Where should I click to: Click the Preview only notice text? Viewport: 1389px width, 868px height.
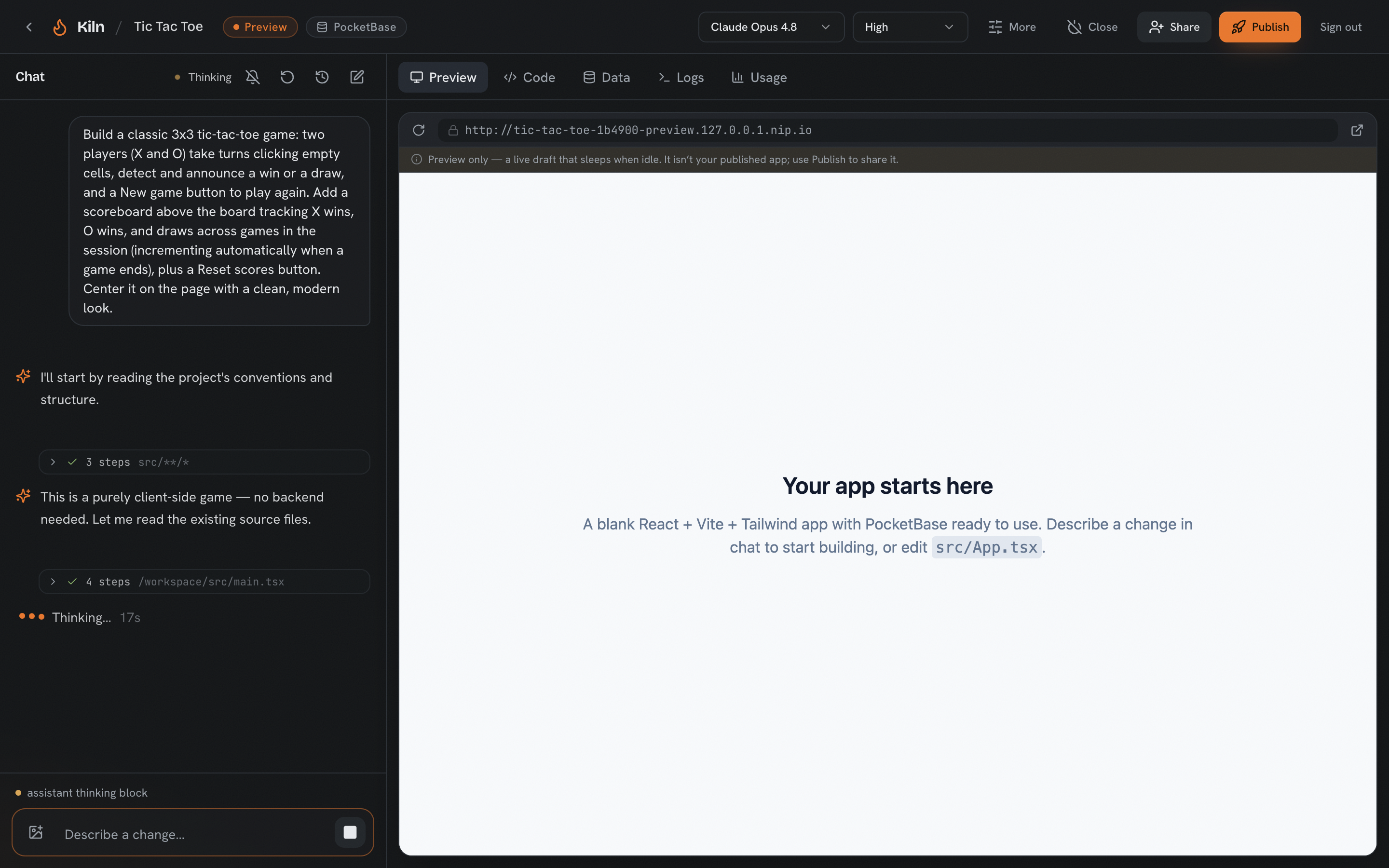tap(663, 160)
